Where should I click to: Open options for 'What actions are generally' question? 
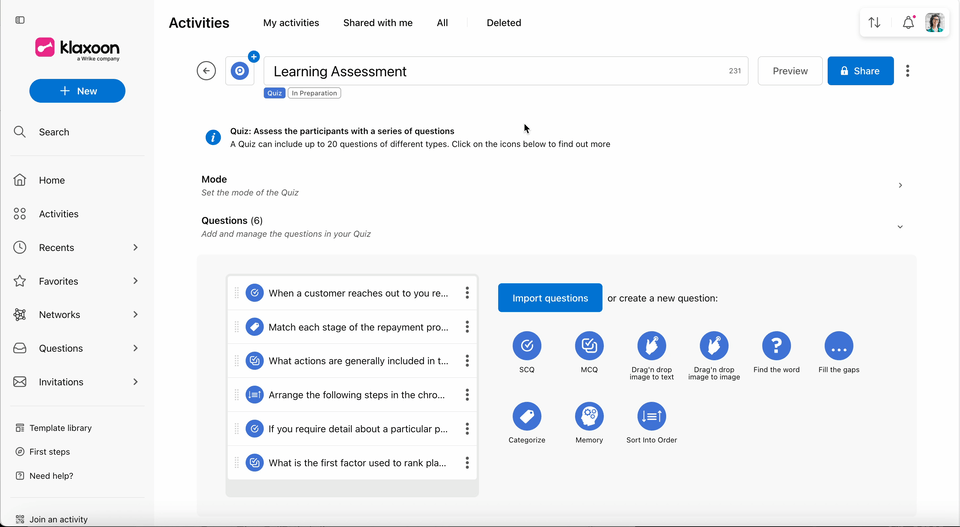467,361
